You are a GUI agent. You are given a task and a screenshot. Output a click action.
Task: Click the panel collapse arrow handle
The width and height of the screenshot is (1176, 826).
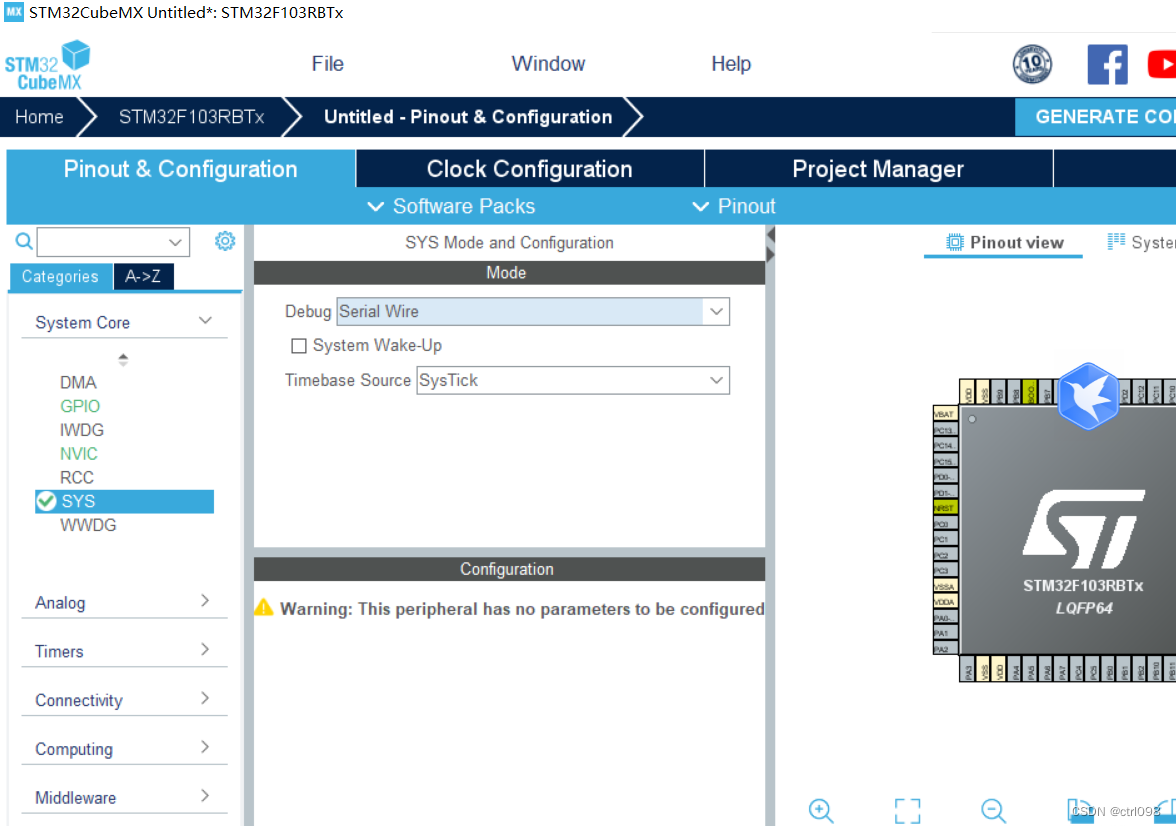point(770,245)
